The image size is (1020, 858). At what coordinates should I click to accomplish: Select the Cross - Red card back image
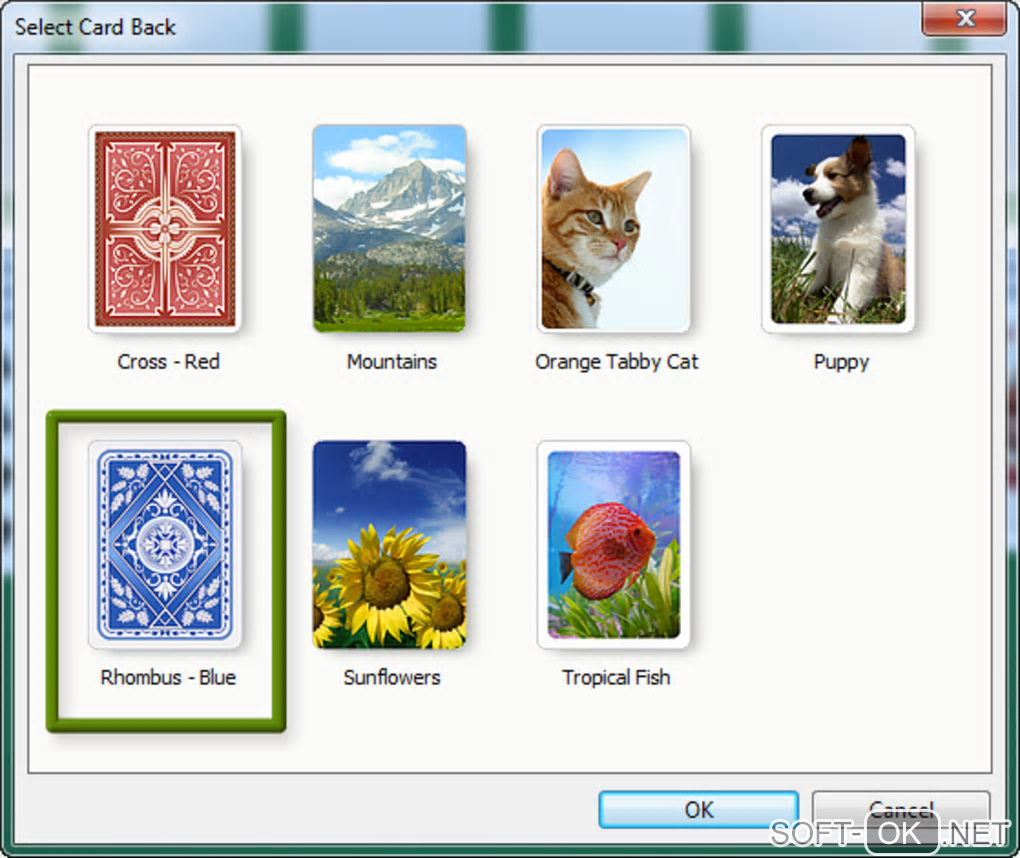(x=165, y=229)
